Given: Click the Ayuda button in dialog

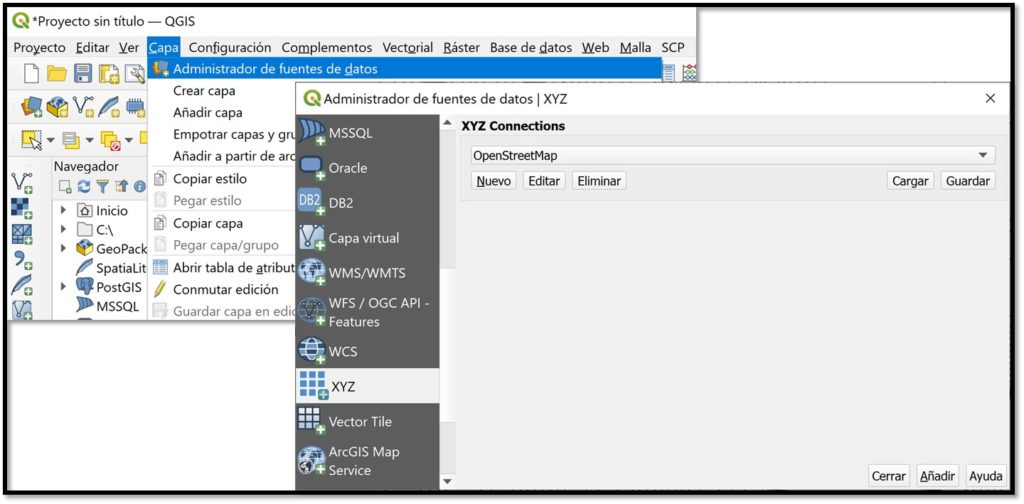Looking at the screenshot, I should pos(985,476).
